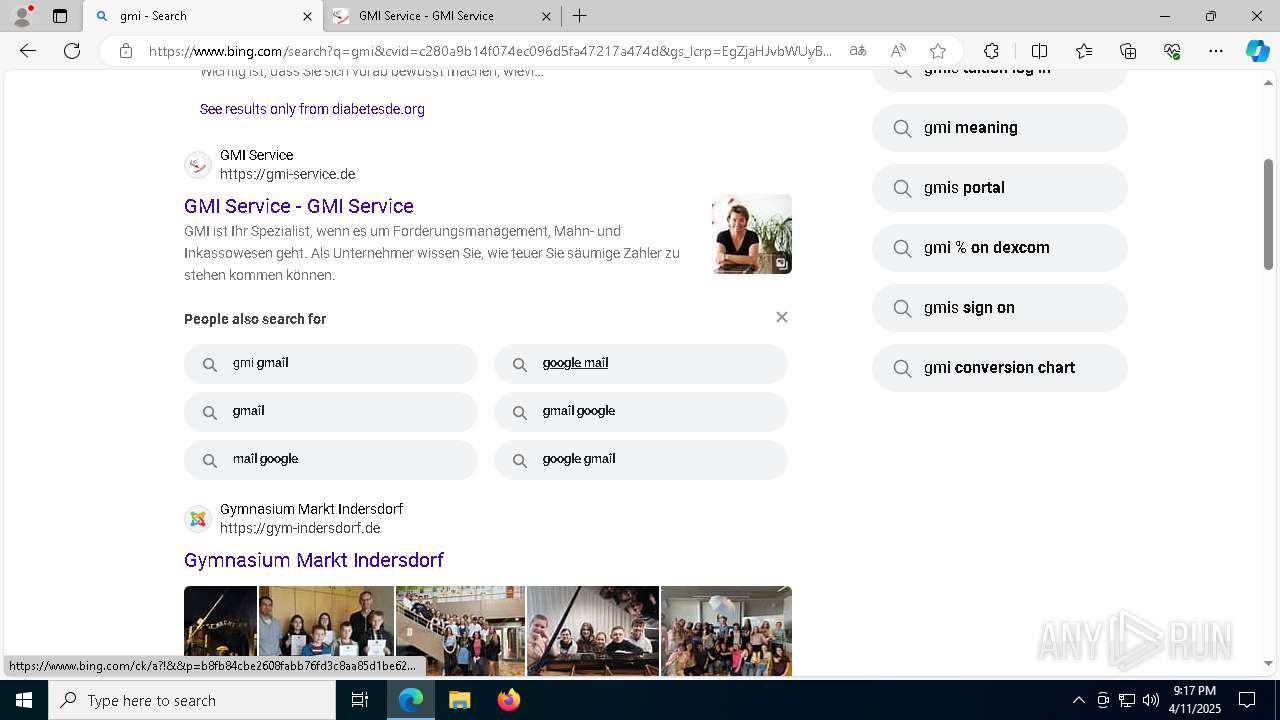
Task: Go back to the previous page
Action: click(x=28, y=51)
